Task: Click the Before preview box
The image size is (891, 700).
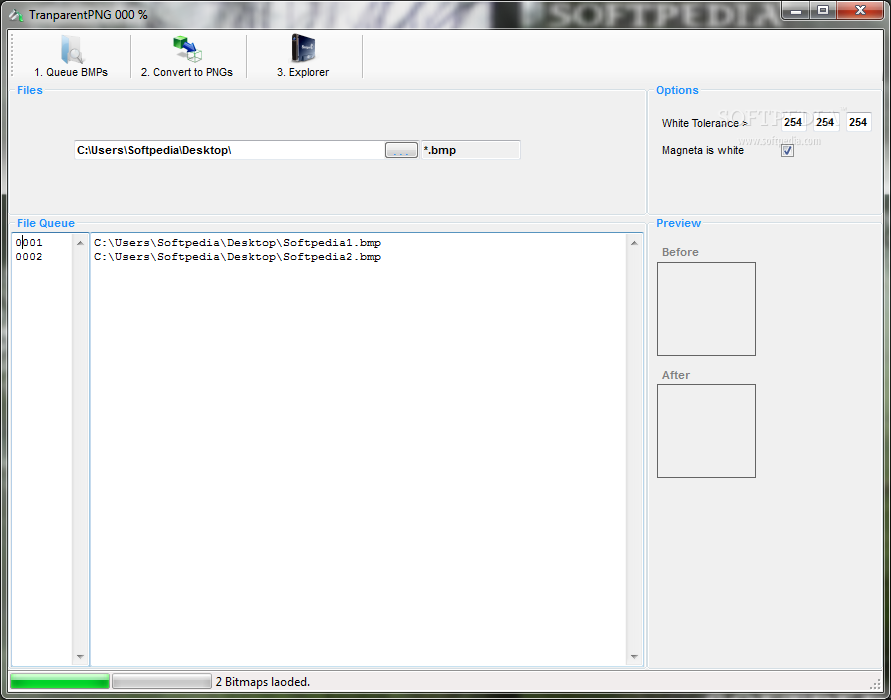Action: [x=706, y=309]
